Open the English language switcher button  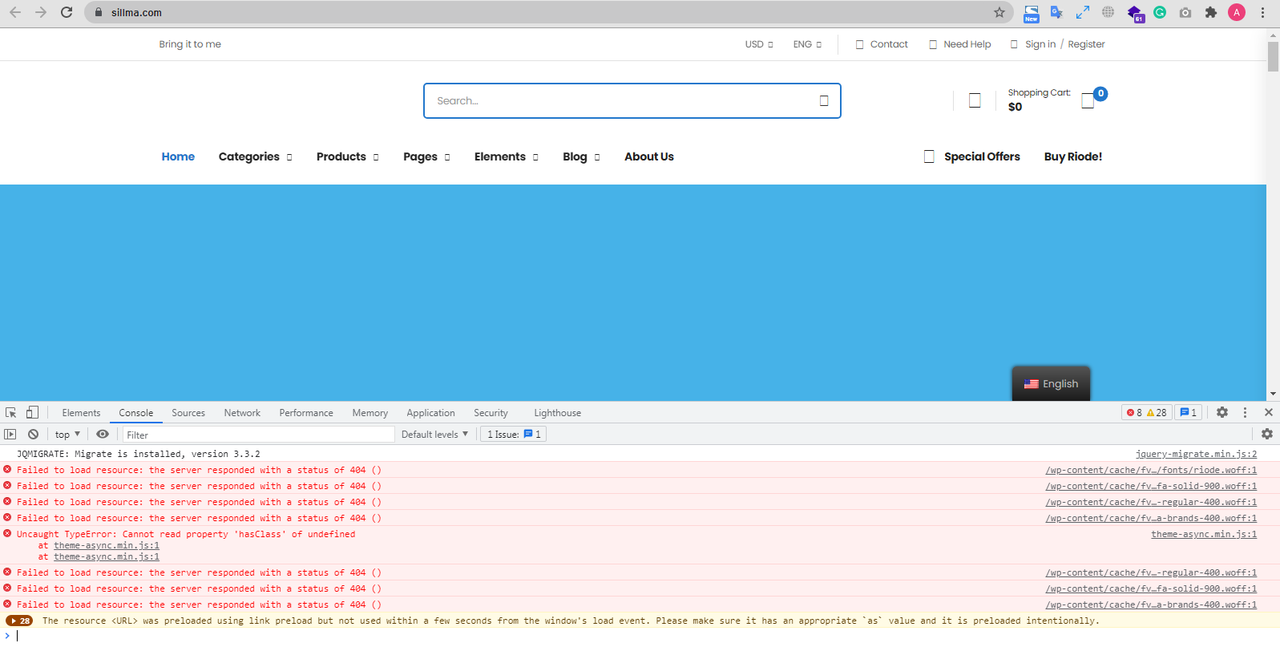click(x=1051, y=383)
